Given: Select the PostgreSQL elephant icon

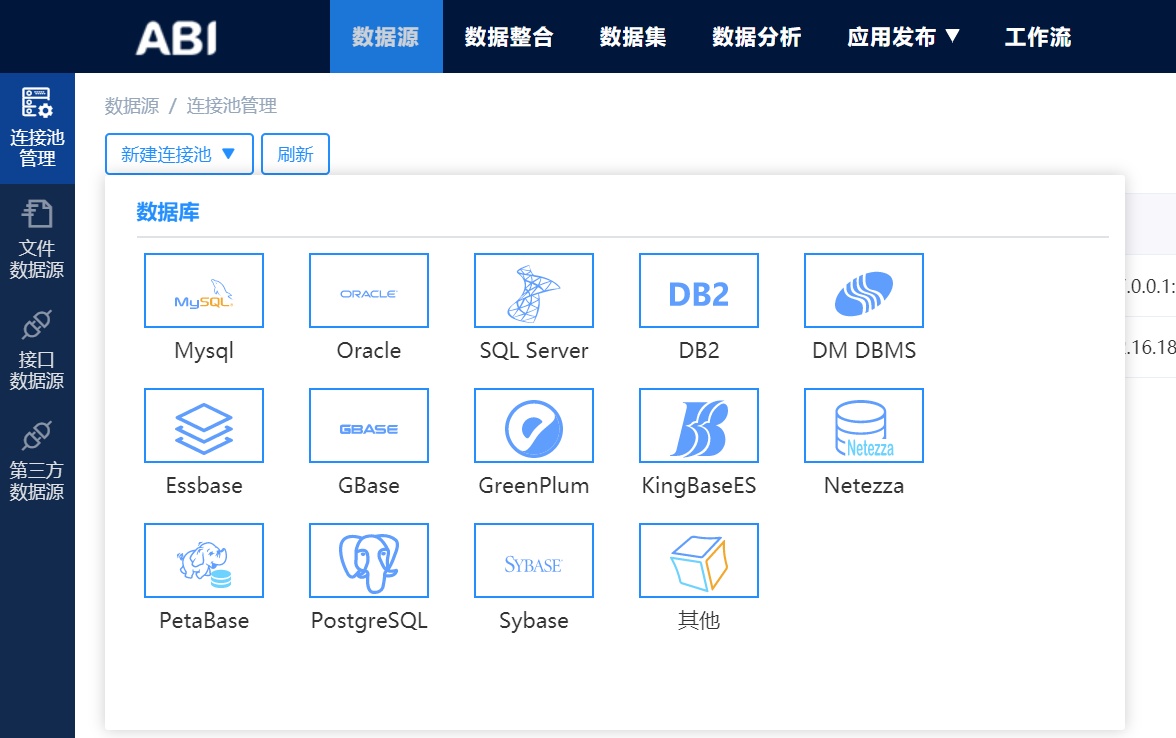Looking at the screenshot, I should coord(369,560).
